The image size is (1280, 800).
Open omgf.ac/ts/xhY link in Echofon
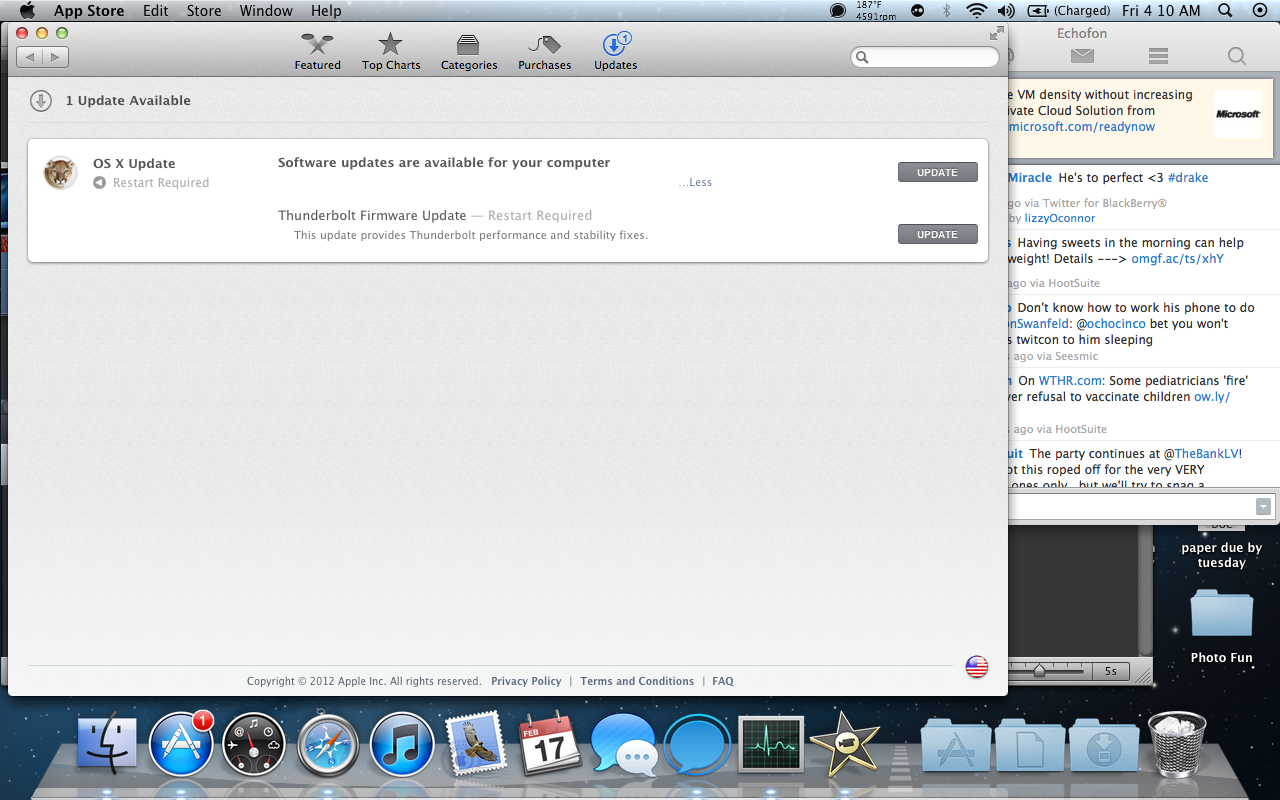point(1177,259)
